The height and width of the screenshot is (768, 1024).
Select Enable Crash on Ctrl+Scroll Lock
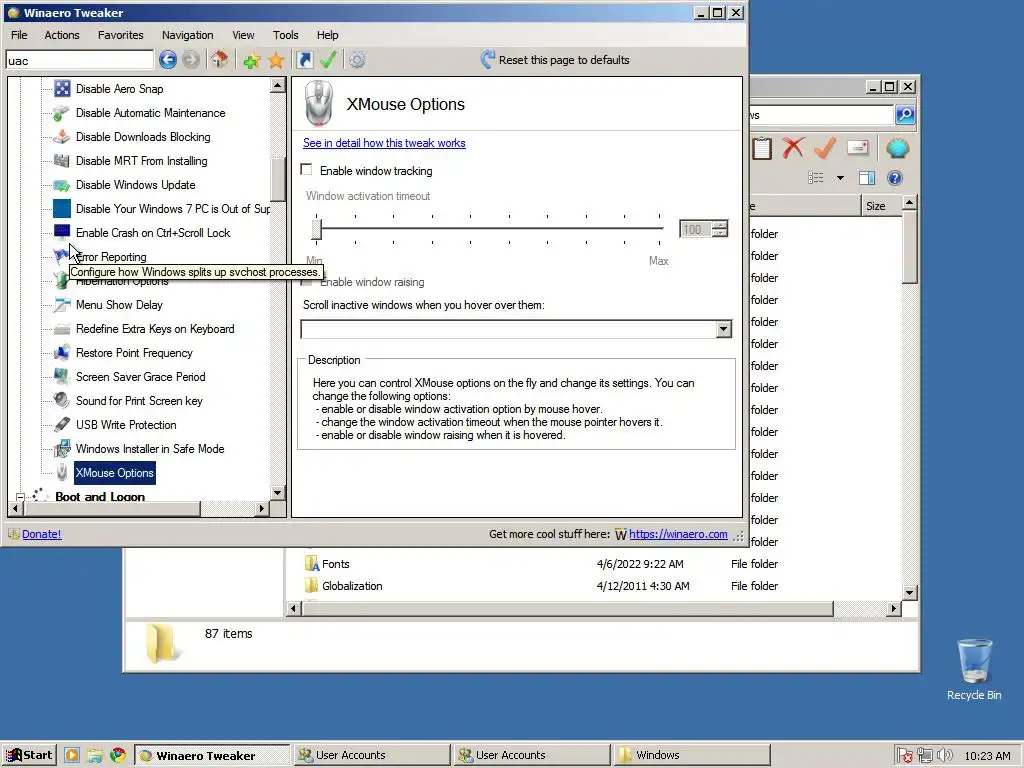153,232
